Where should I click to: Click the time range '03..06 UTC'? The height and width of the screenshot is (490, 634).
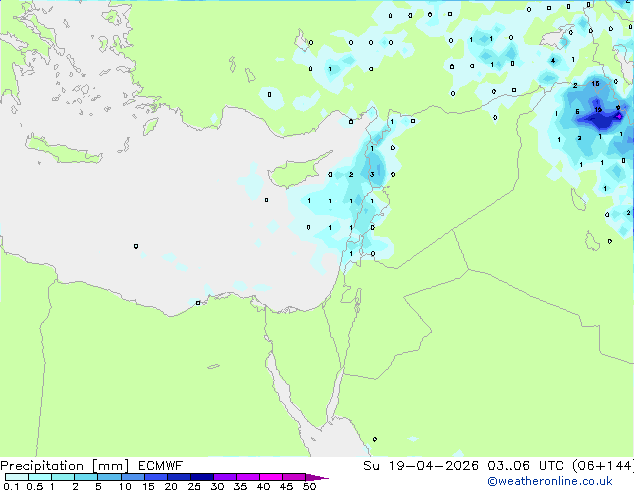pyautogui.click(x=528, y=466)
